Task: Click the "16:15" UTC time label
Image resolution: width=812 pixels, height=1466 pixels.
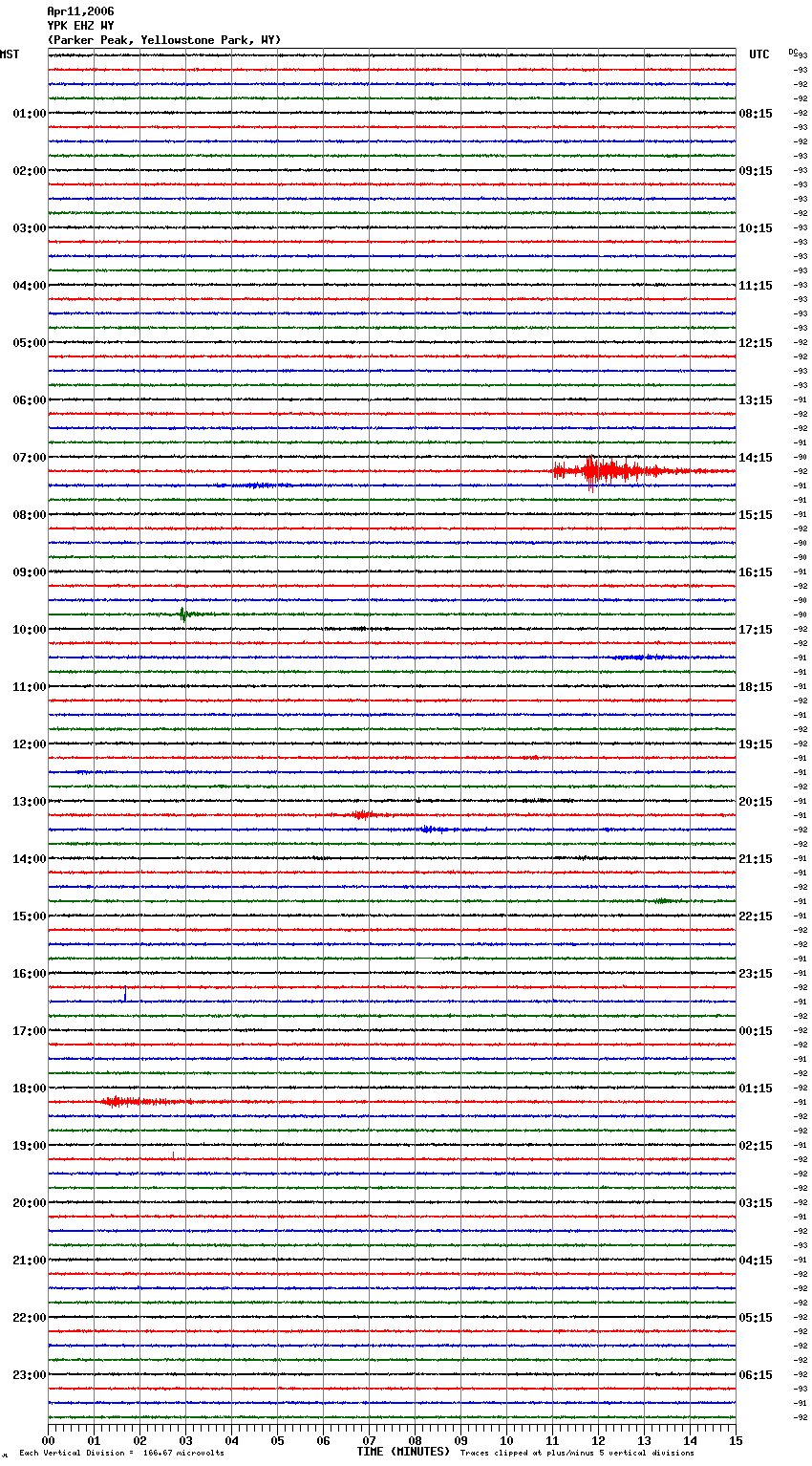Action: coord(756,572)
